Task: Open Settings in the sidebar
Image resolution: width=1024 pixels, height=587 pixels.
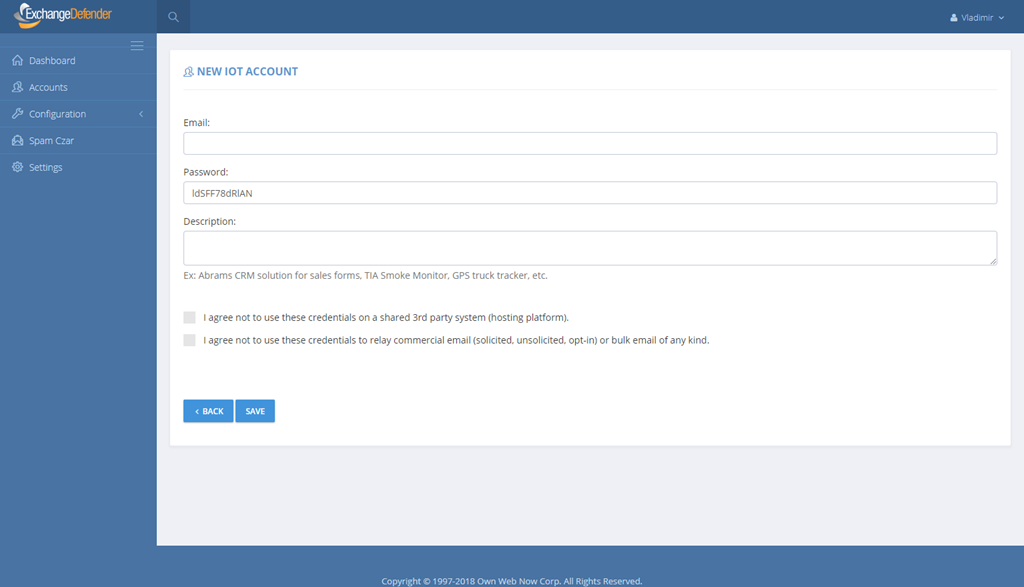Action: 78,168
